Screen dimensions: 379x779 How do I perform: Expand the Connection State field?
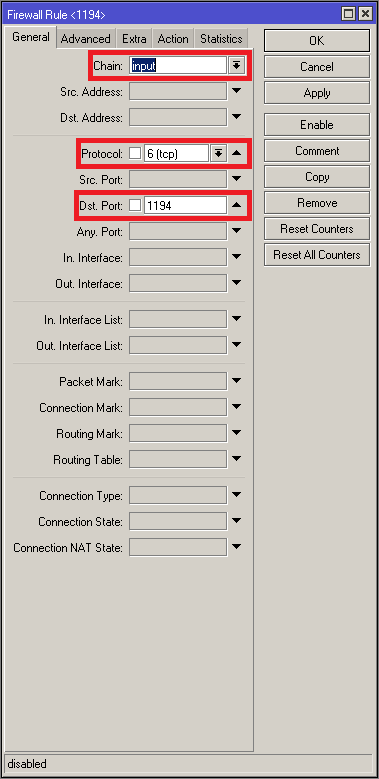tap(236, 521)
